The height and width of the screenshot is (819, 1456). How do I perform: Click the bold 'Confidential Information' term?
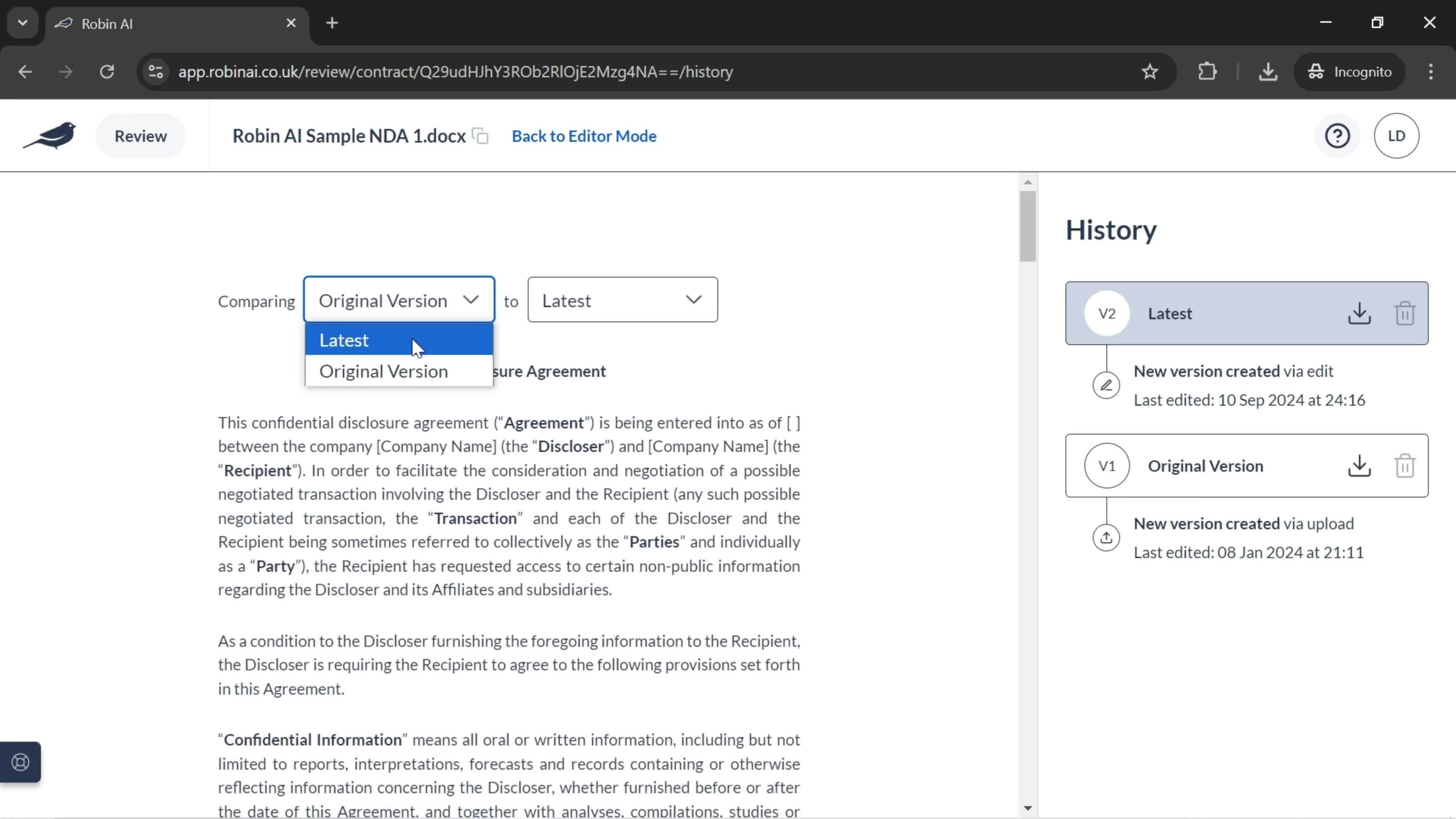(x=312, y=740)
